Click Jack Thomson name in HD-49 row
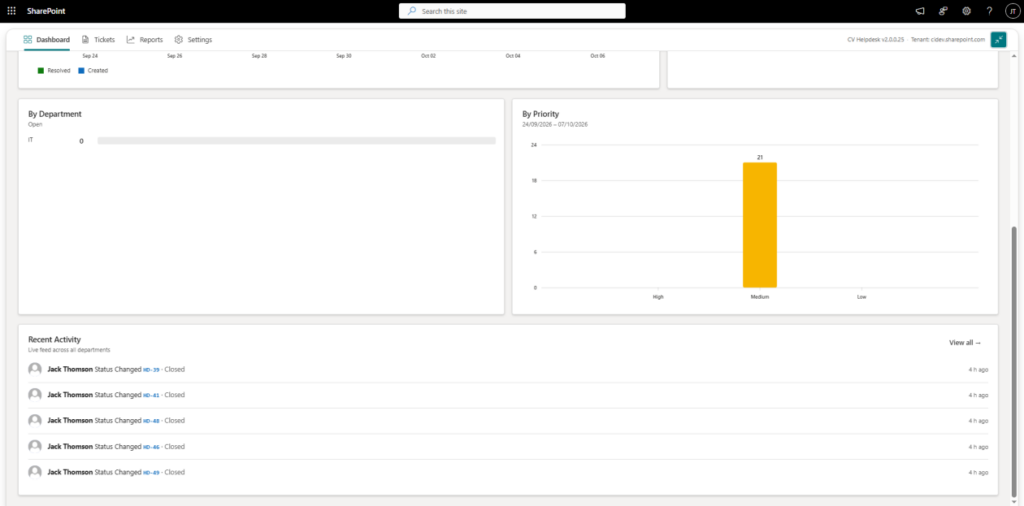Image resolution: width=1024 pixels, height=506 pixels. coord(70,472)
